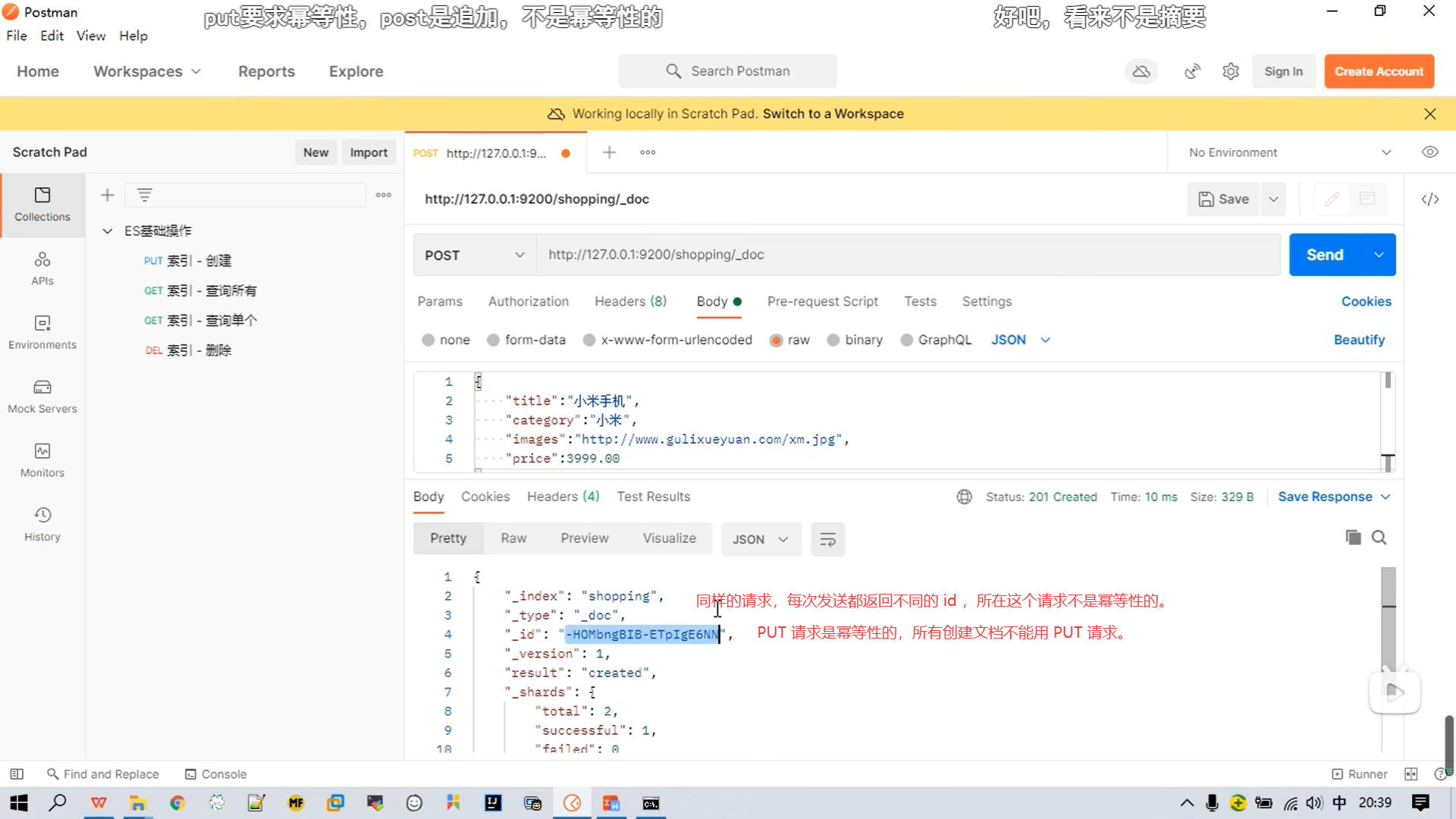This screenshot has height=819, width=1456.
Task: Toggle line wrap in response viewer
Action: point(827,539)
